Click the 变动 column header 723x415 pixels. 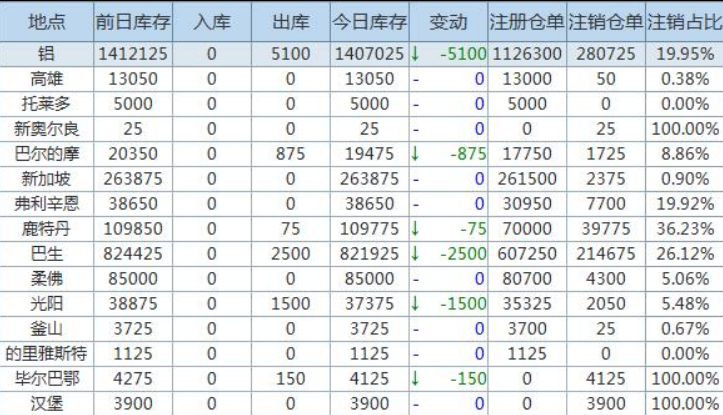click(x=448, y=21)
